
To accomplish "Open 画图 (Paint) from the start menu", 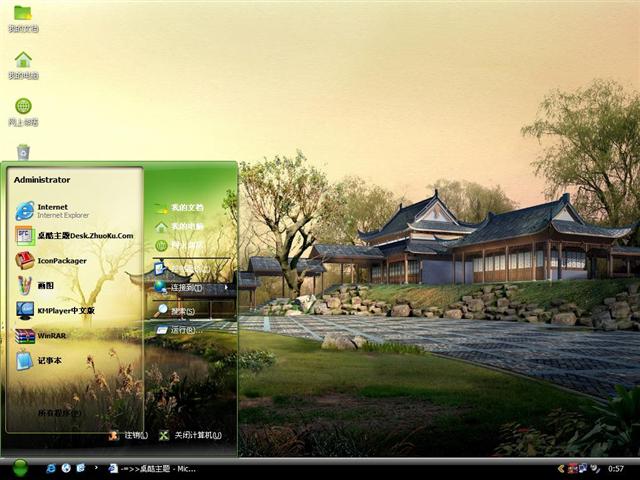I will [x=35, y=286].
